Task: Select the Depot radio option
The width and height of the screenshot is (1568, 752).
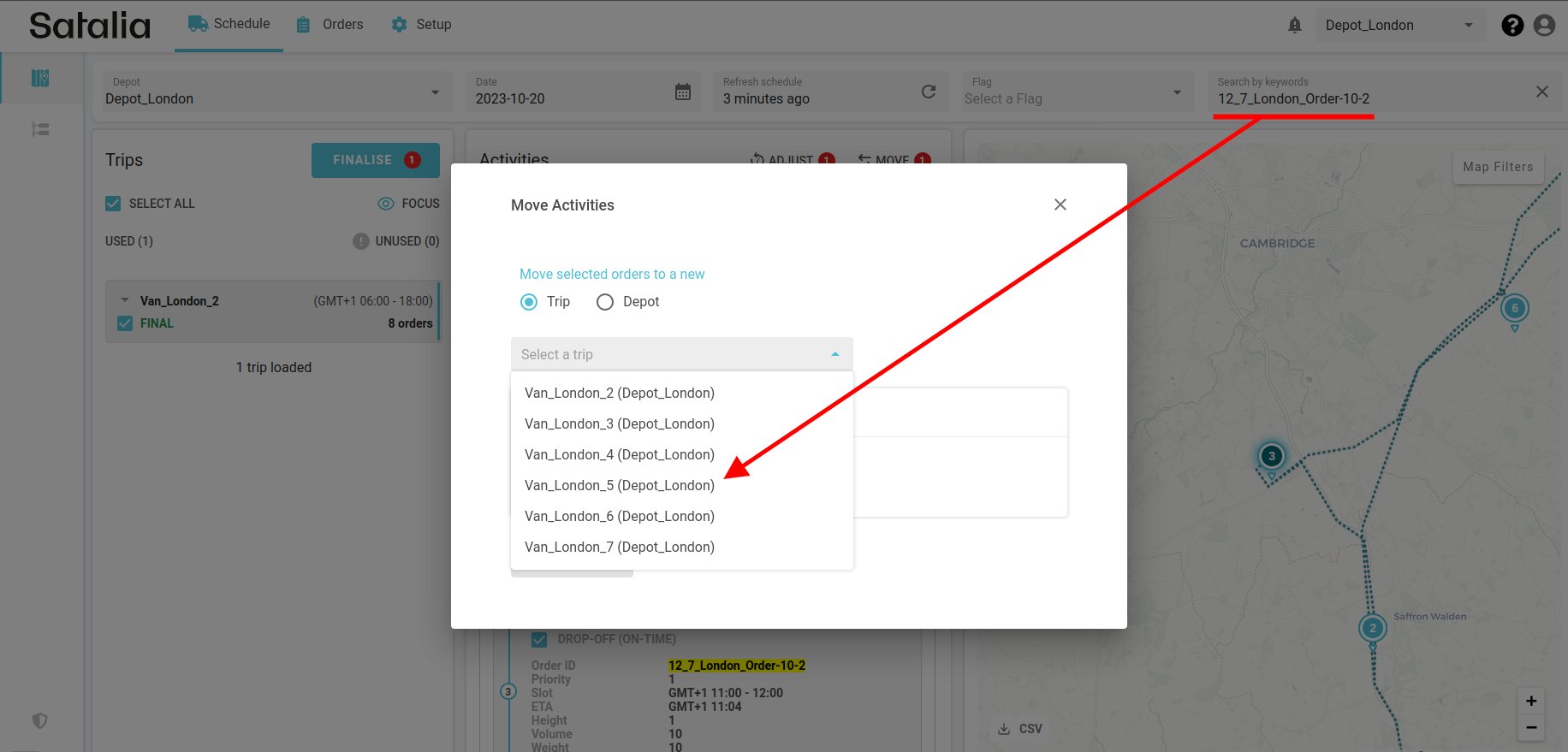Action: [605, 302]
